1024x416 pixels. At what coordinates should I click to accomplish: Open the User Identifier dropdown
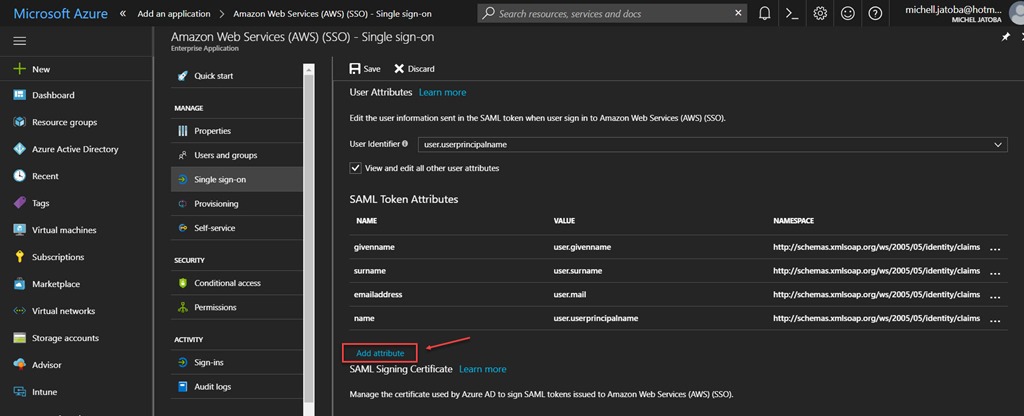tap(712, 144)
